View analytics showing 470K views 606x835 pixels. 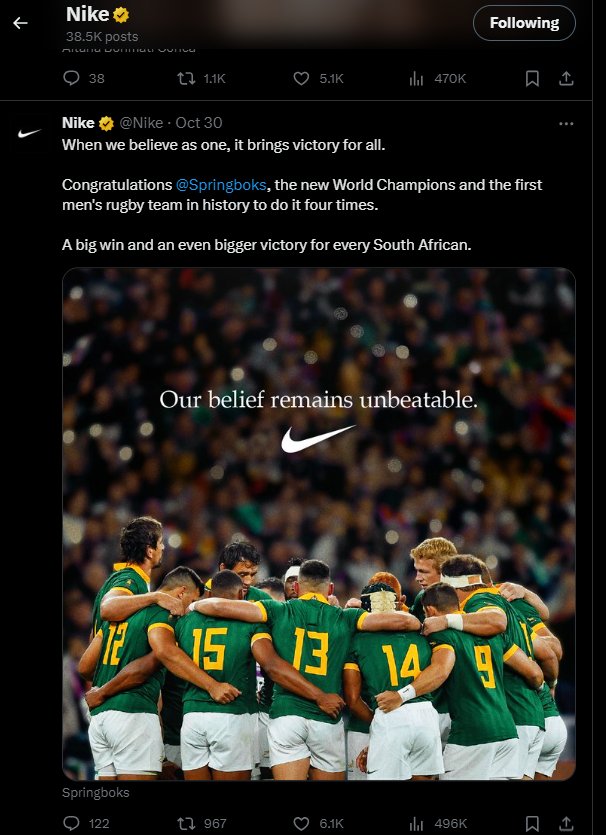437,78
